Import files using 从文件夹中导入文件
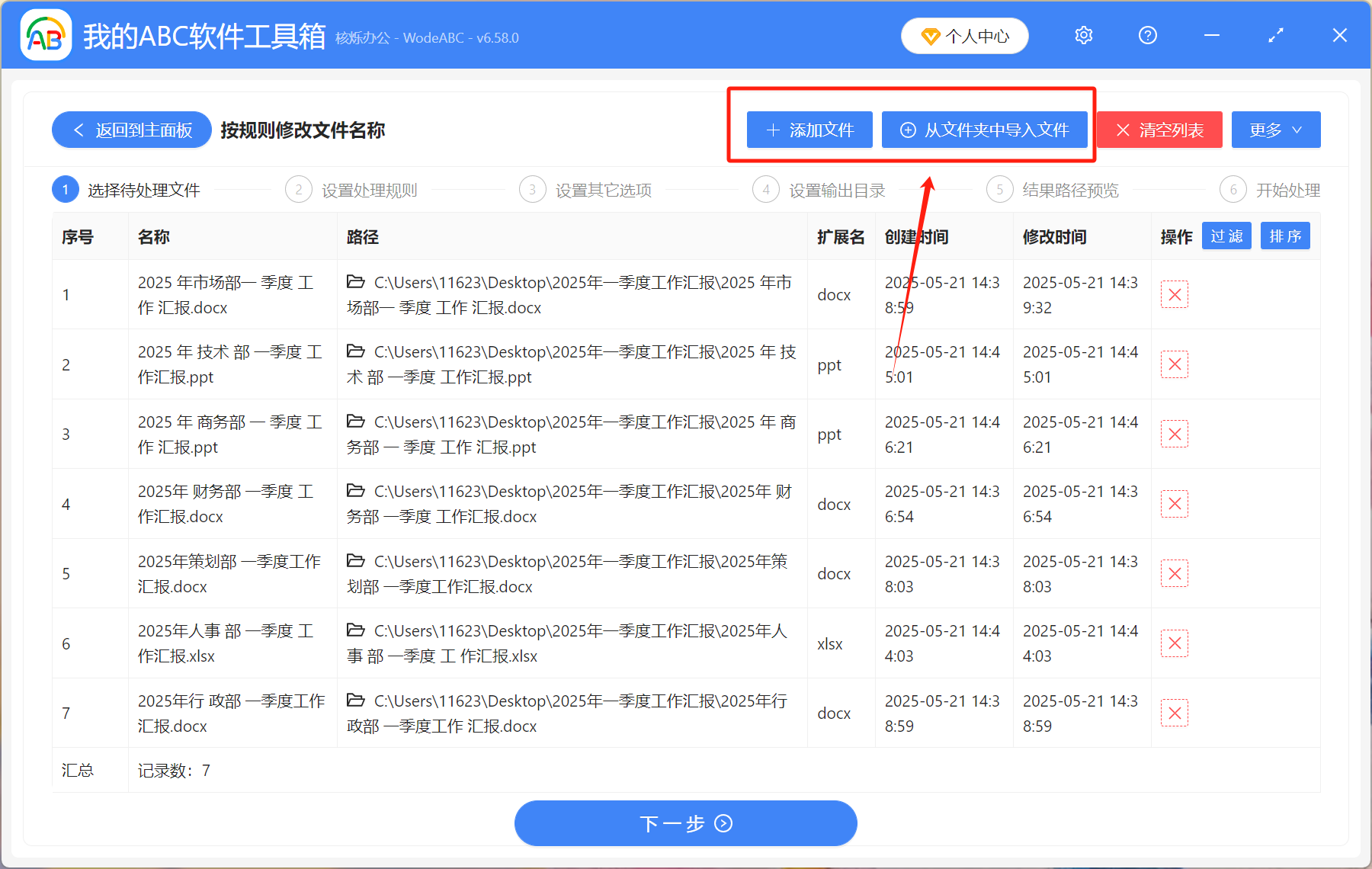Viewport: 1372px width, 869px height. [x=984, y=130]
